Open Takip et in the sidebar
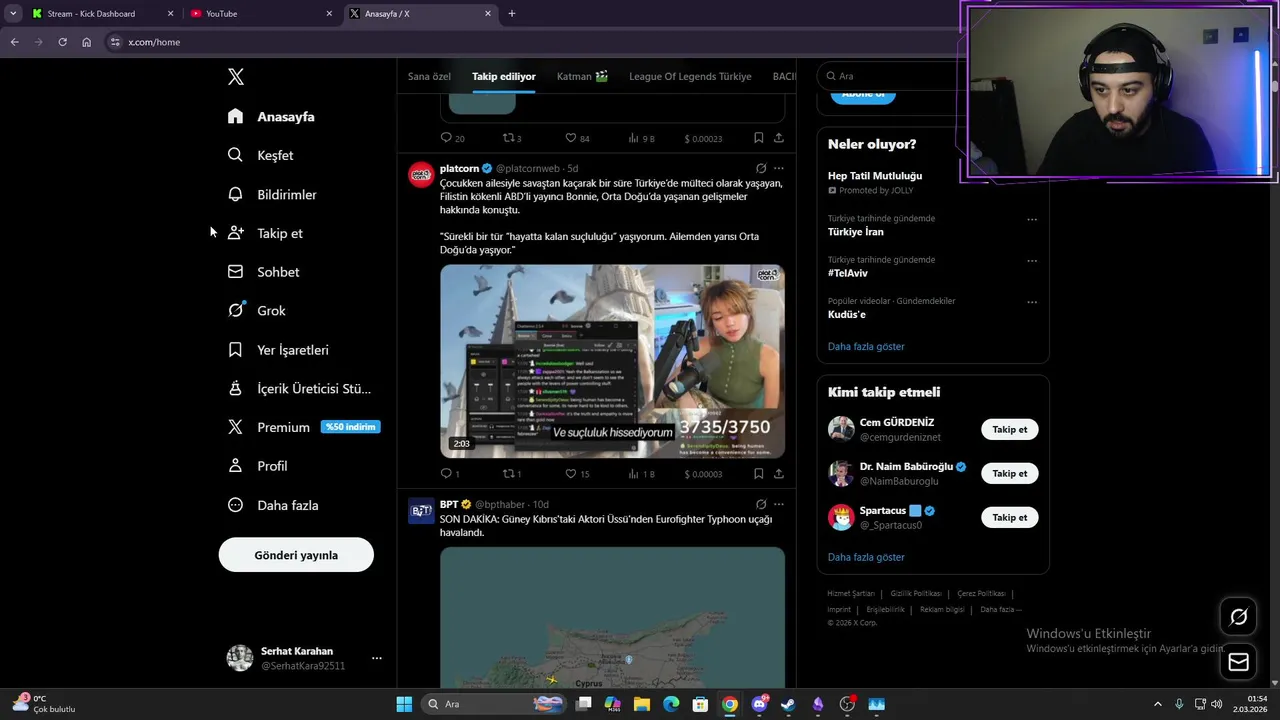This screenshot has width=1280, height=720. click(x=265, y=233)
